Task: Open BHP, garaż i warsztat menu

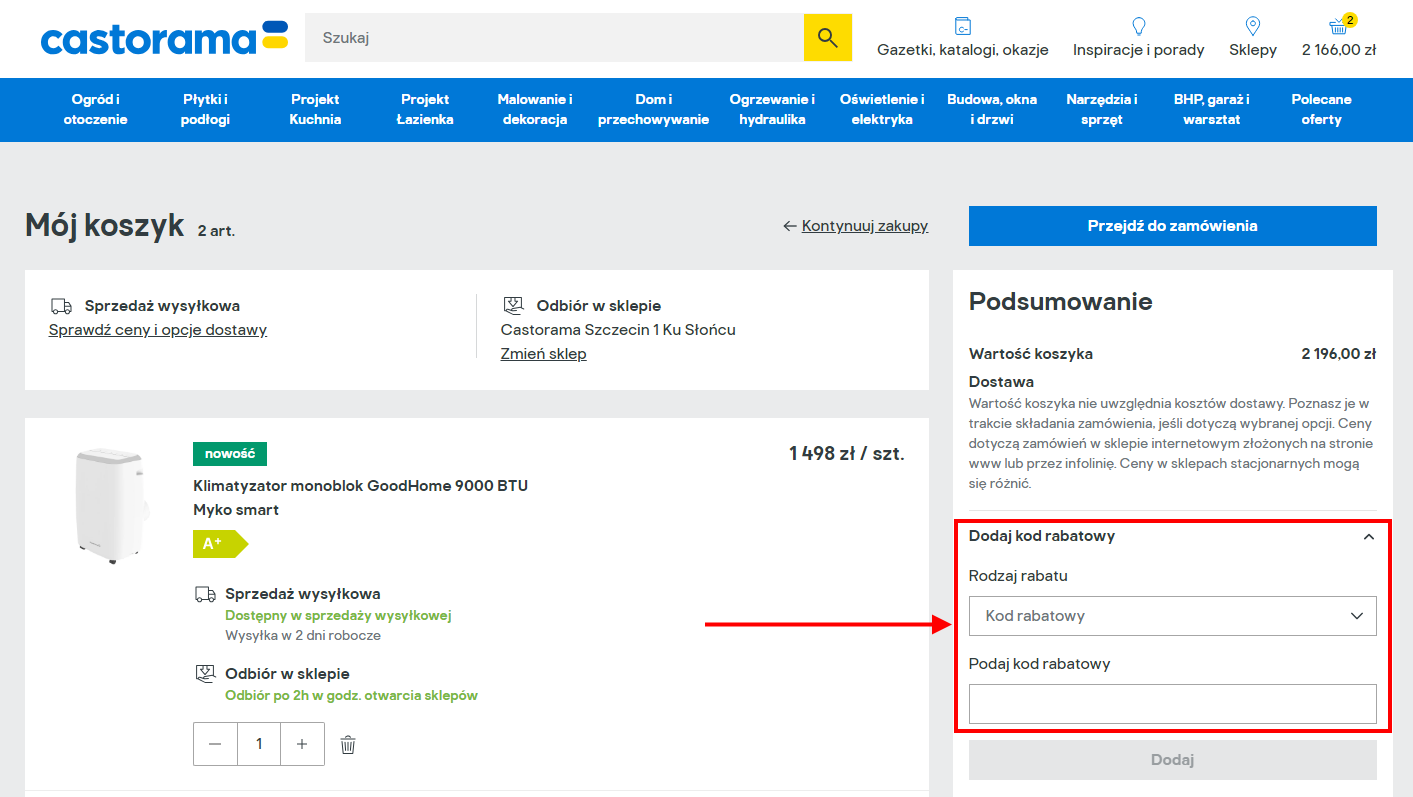Action: (x=1212, y=110)
